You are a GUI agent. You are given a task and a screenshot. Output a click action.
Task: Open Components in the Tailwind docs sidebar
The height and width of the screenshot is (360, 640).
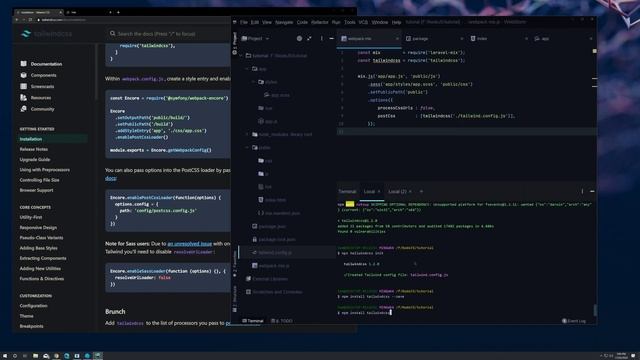(44, 75)
